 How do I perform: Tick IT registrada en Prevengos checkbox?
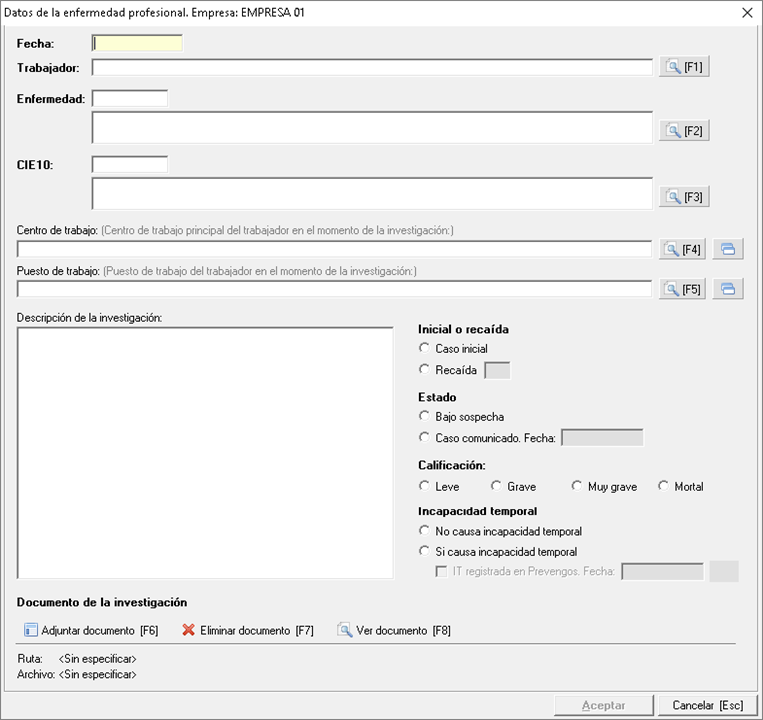point(441,572)
